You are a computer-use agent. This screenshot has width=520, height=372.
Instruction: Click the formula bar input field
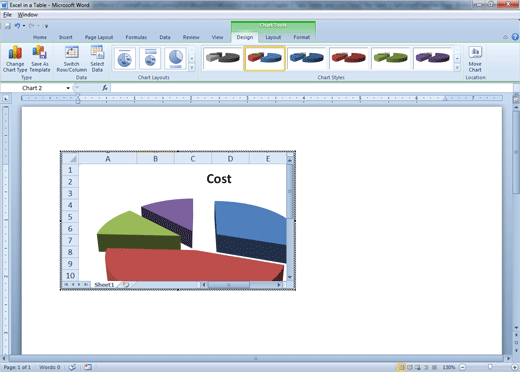coord(312,88)
